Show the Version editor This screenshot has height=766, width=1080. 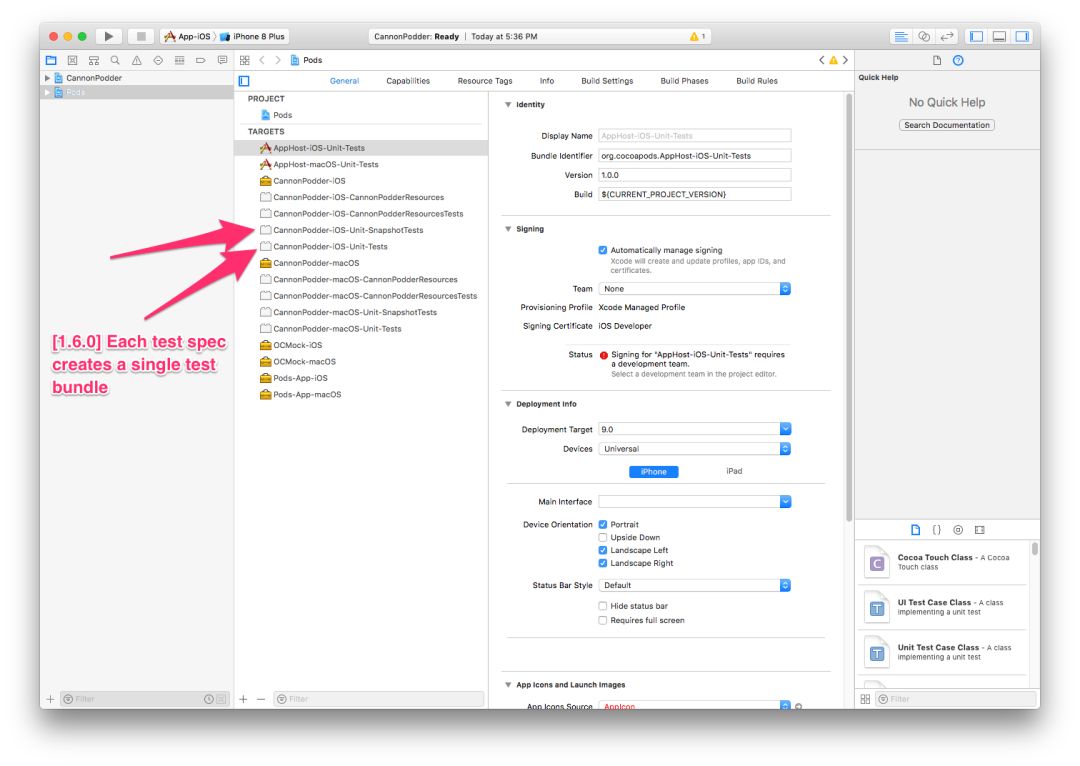point(947,37)
